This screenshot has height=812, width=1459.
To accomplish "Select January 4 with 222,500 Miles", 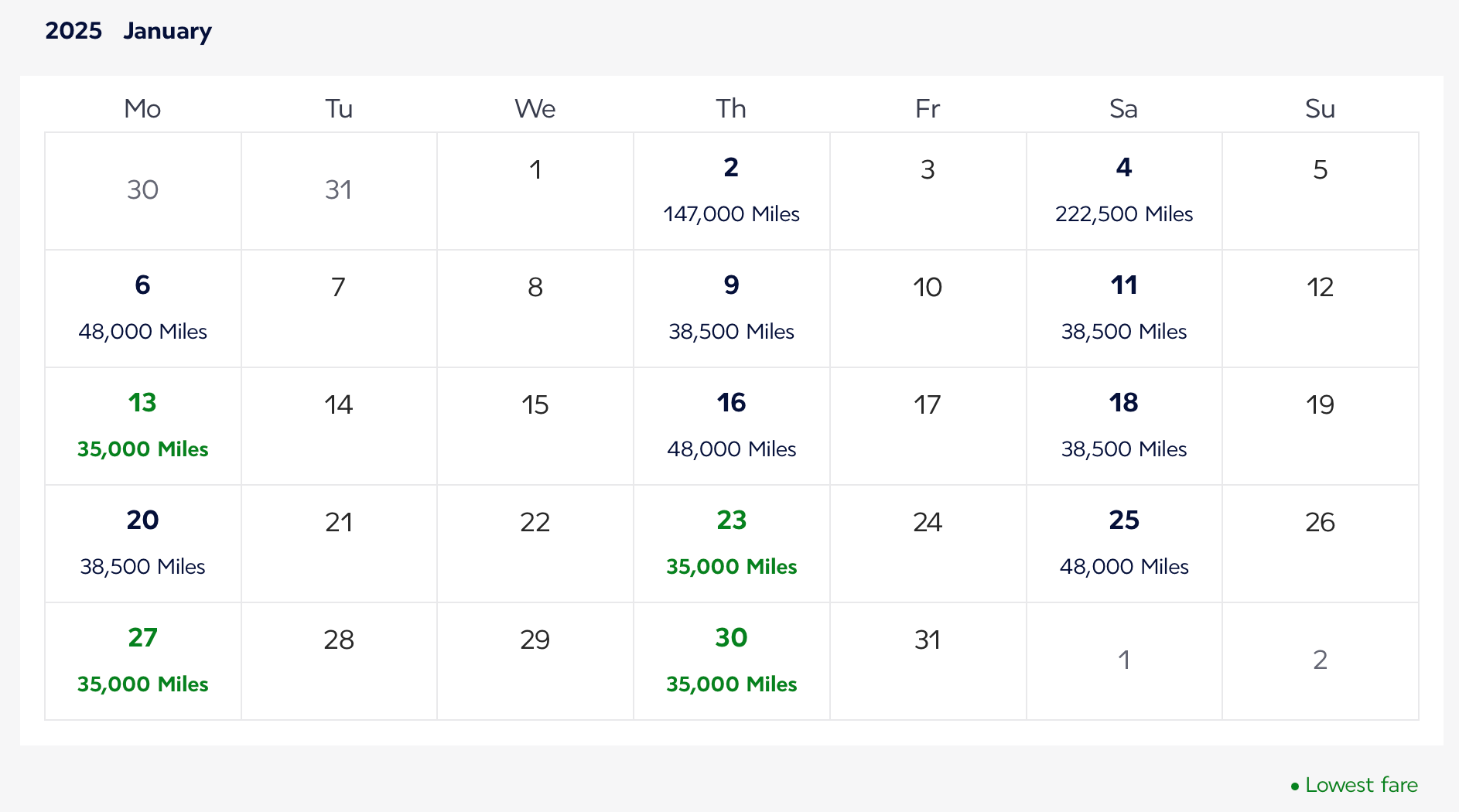I will point(1123,191).
